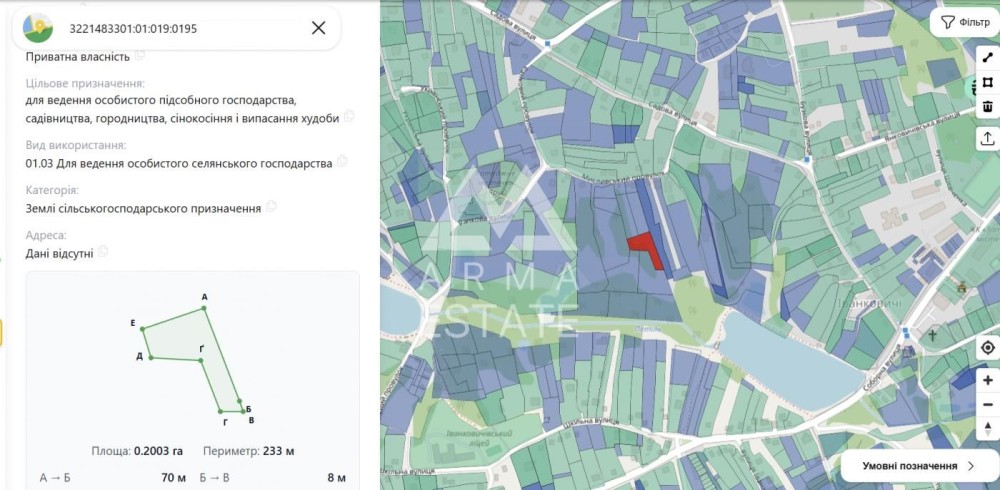
Task: Click the share/export upload icon
Action: point(988,138)
